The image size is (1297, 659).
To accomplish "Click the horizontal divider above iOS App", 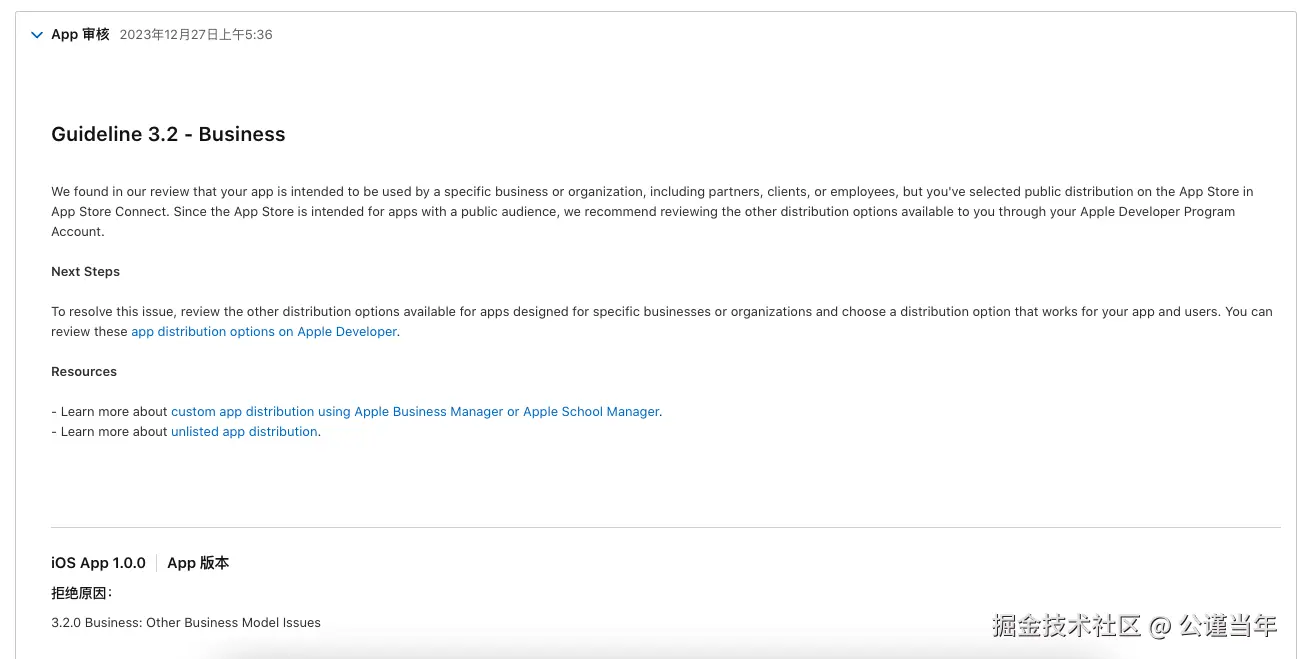I will point(665,527).
